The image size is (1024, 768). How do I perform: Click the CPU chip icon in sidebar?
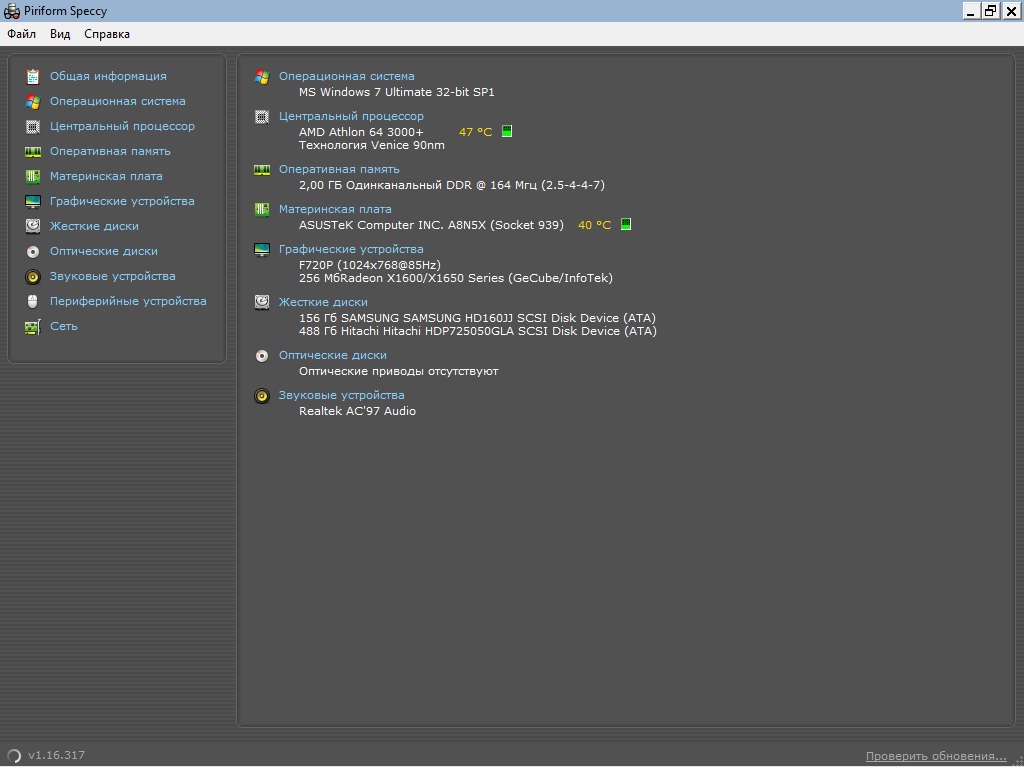click(x=33, y=127)
